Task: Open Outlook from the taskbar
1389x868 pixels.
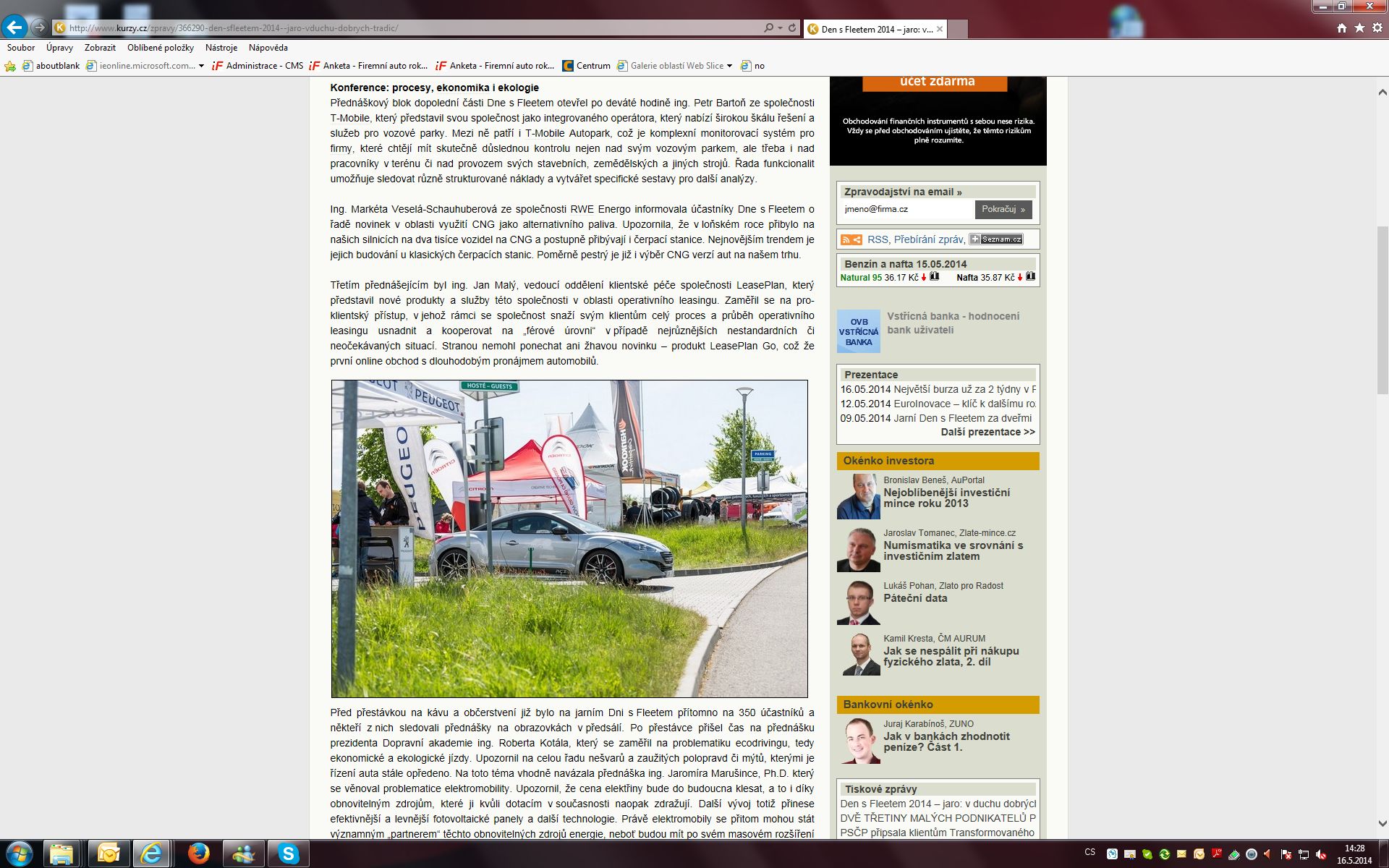Action: [x=109, y=854]
